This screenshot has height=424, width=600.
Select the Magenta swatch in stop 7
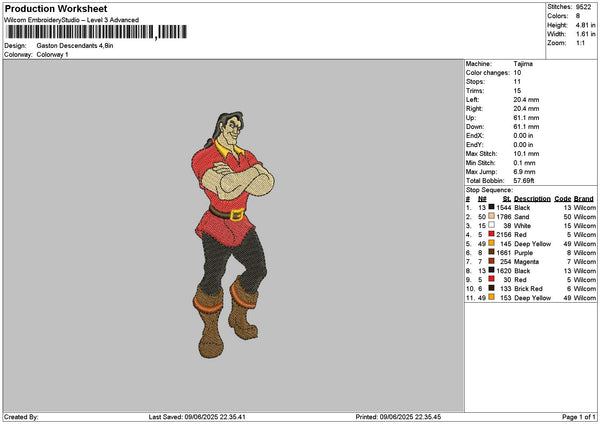point(491,261)
